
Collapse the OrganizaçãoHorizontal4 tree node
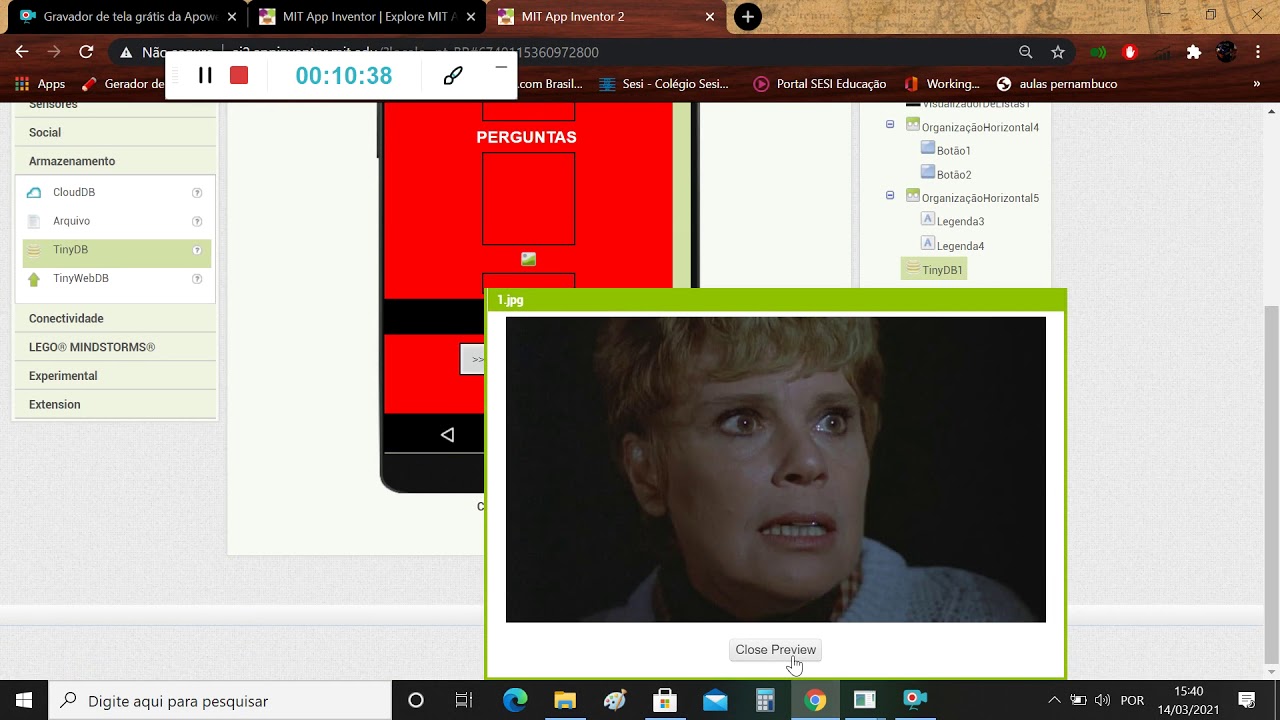[x=890, y=125]
